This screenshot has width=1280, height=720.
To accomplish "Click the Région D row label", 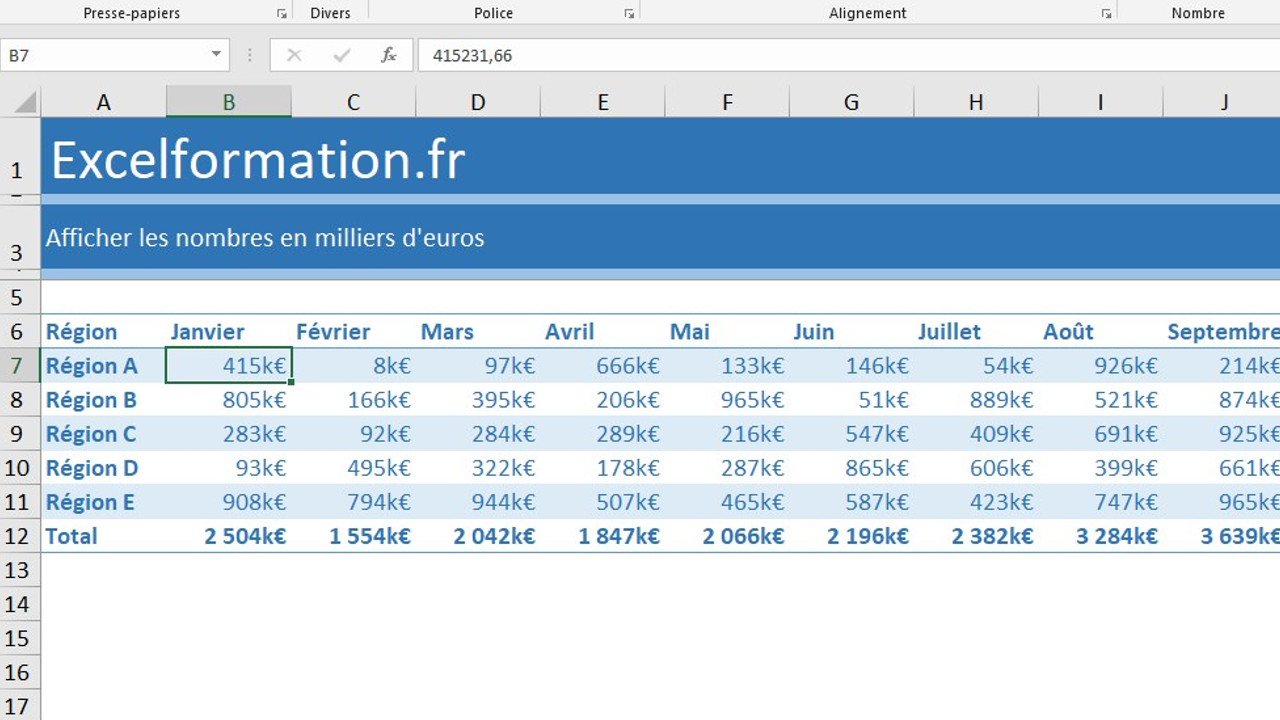I will 104,468.
